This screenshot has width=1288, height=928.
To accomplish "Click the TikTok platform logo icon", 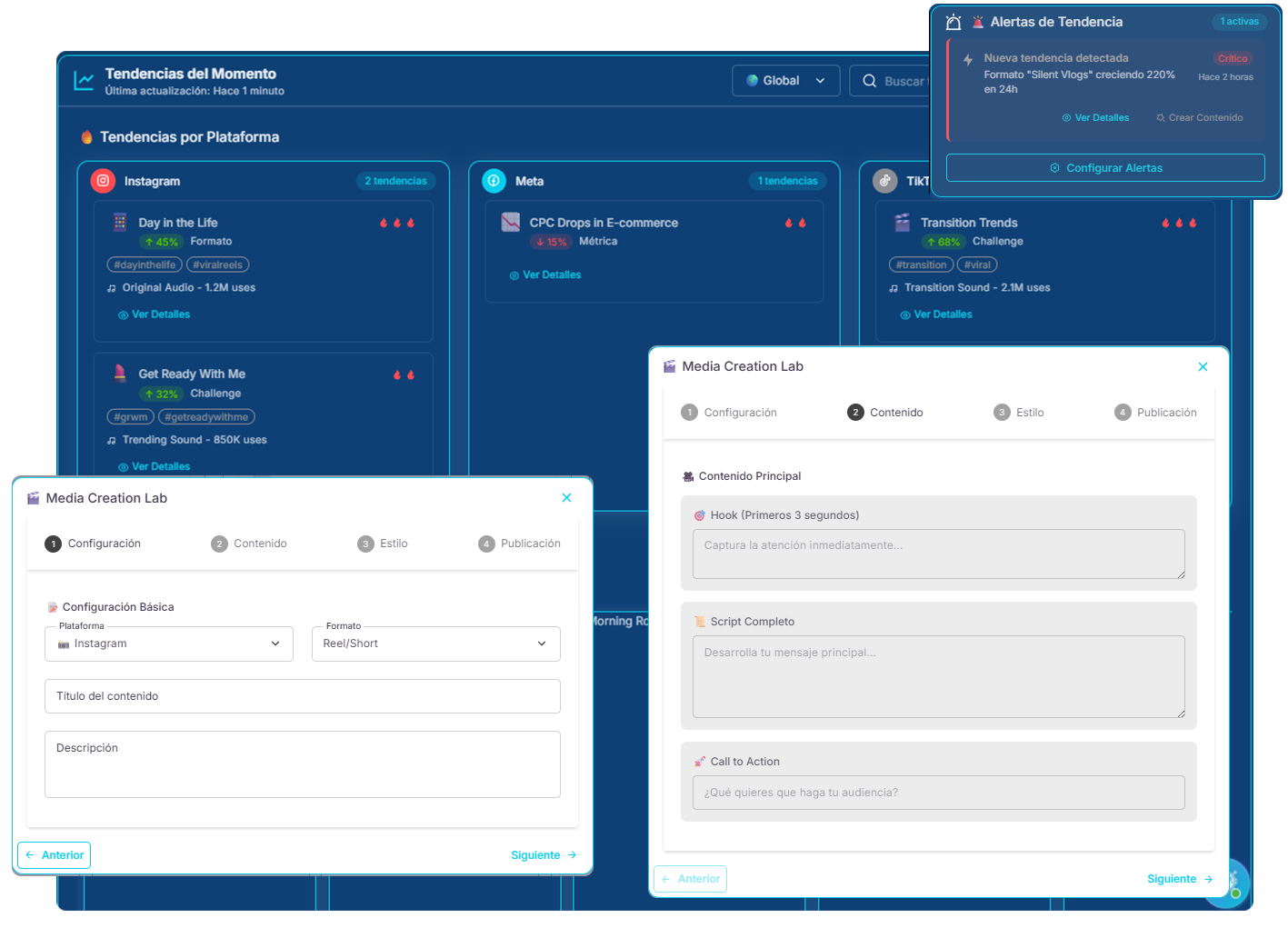I will pos(884,181).
